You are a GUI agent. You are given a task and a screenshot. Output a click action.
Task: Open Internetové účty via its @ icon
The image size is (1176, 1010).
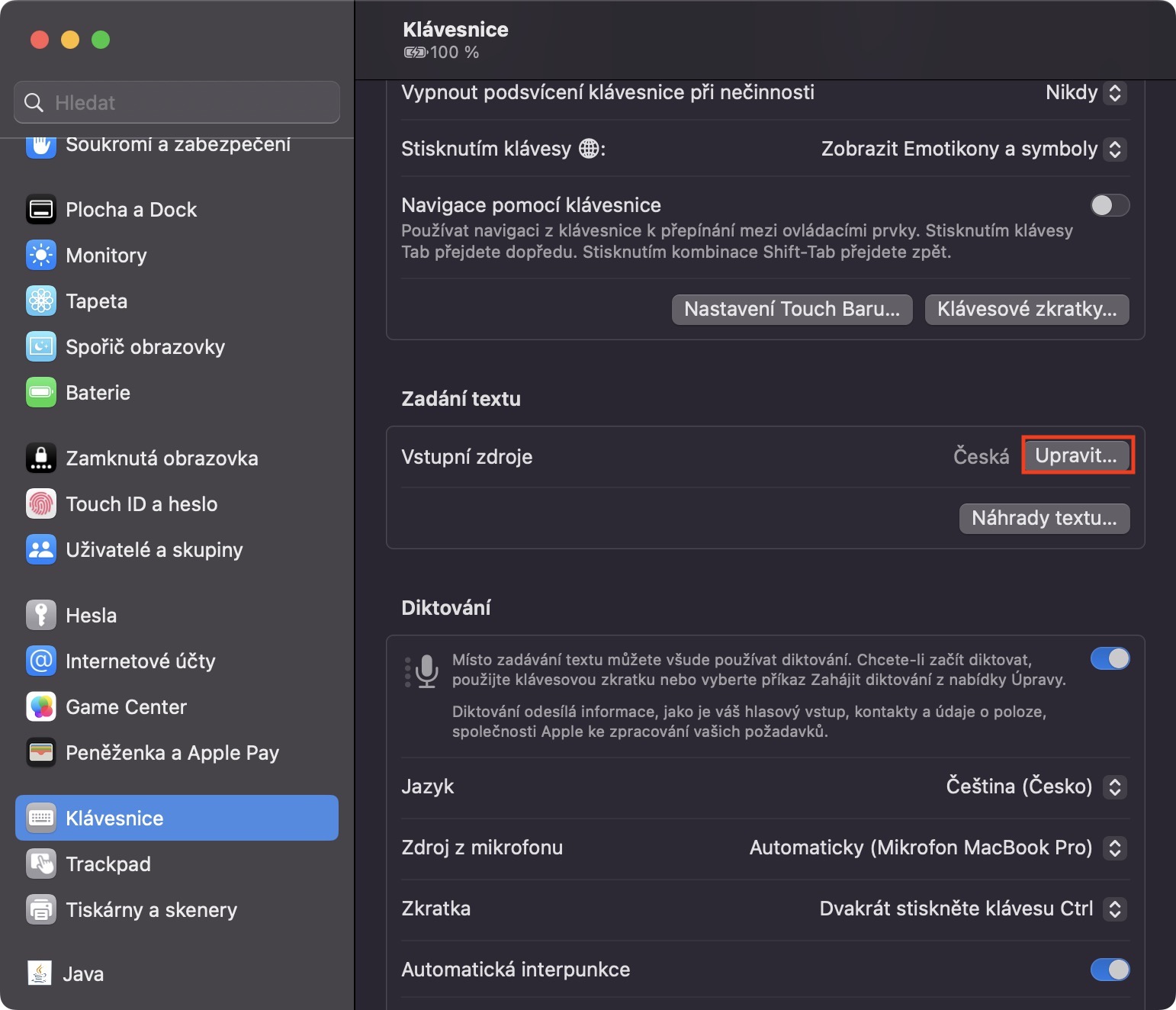tap(41, 661)
